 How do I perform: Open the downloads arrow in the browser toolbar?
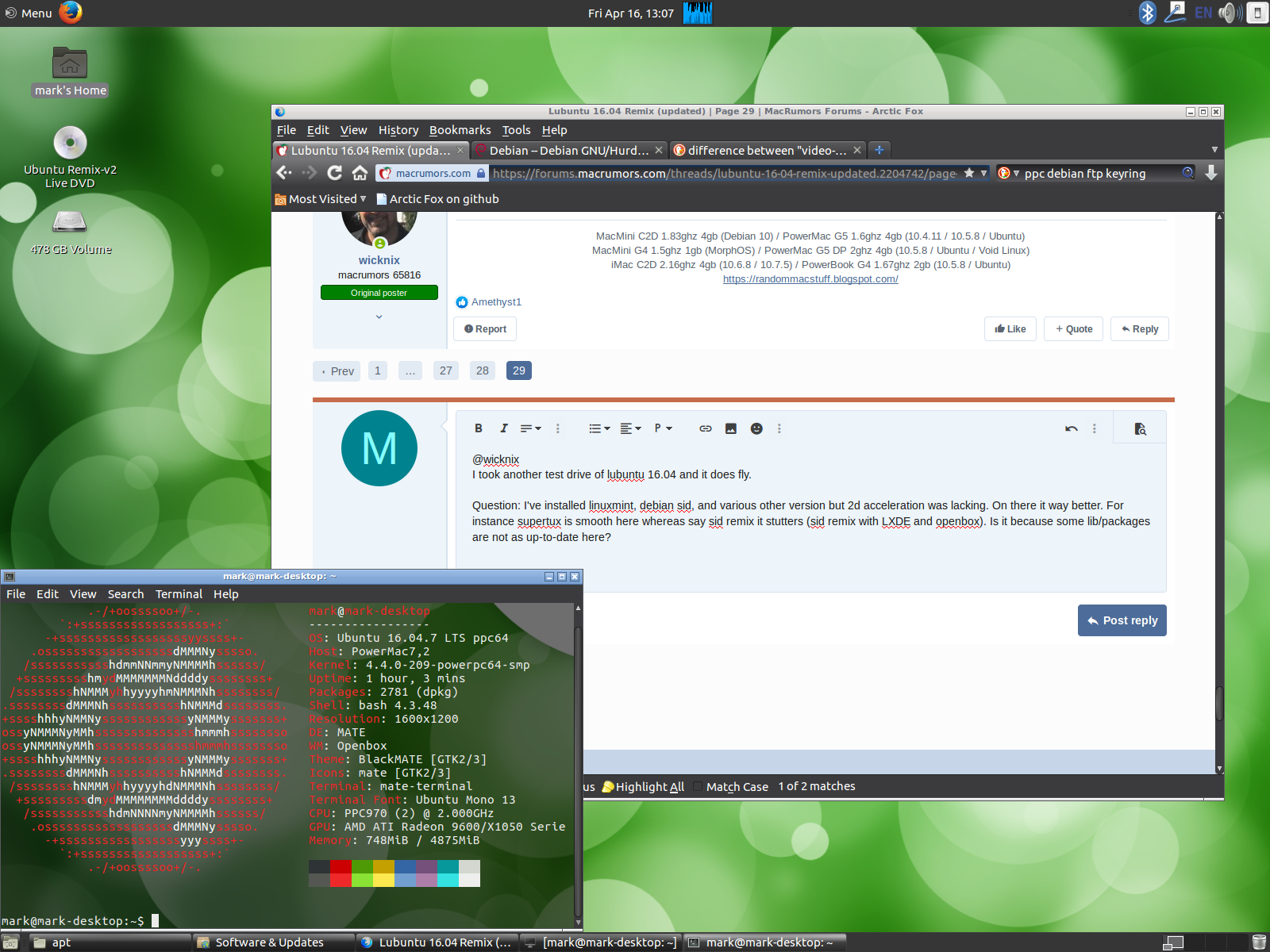[x=1211, y=173]
